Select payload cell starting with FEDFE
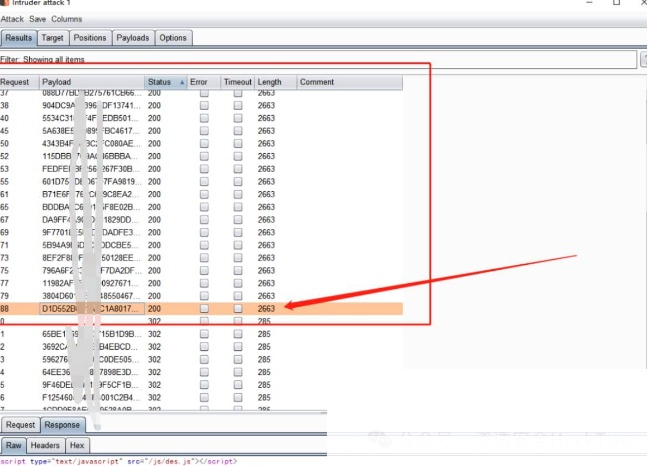Viewport: 654px width, 466px height. click(92, 169)
